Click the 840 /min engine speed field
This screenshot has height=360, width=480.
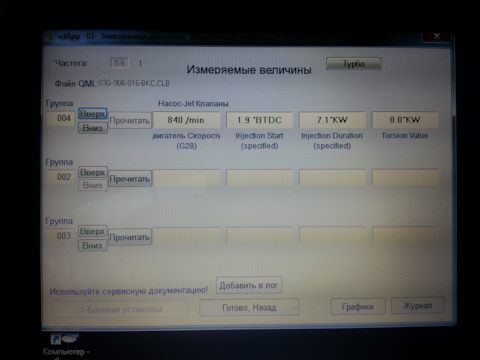(x=186, y=120)
